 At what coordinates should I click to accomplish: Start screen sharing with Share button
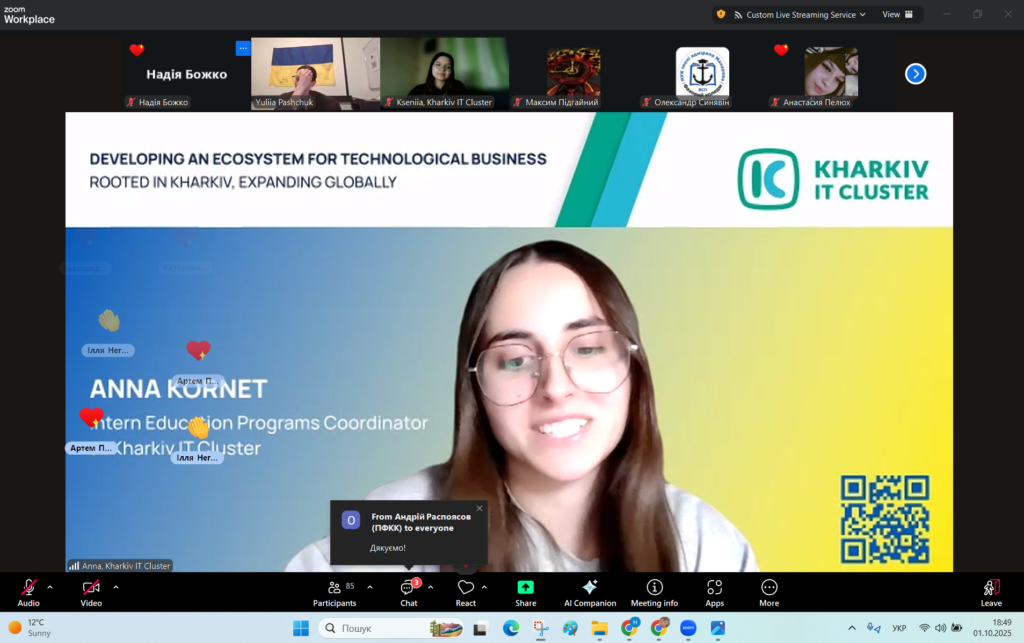[x=525, y=588]
